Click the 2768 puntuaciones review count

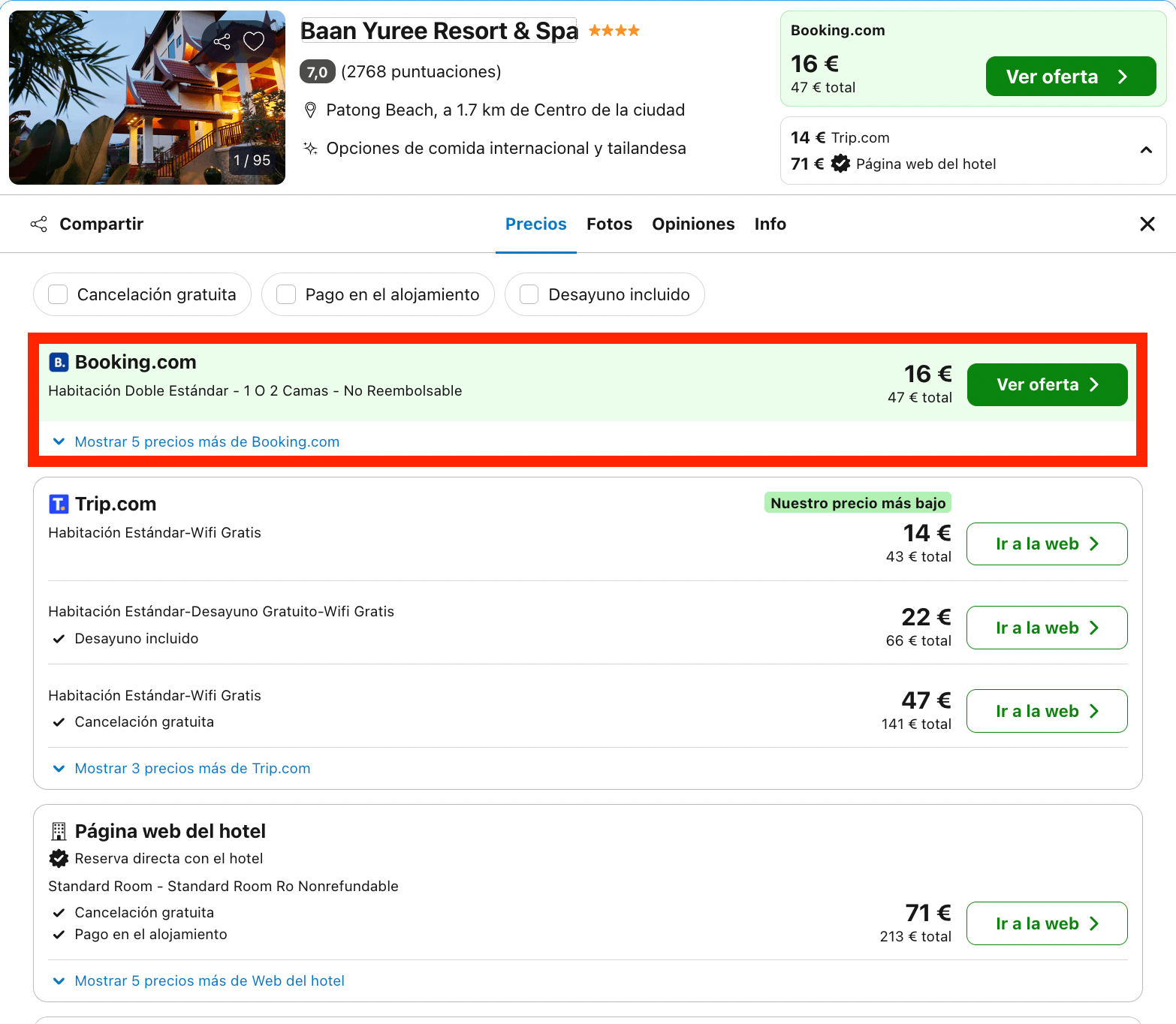coord(421,72)
